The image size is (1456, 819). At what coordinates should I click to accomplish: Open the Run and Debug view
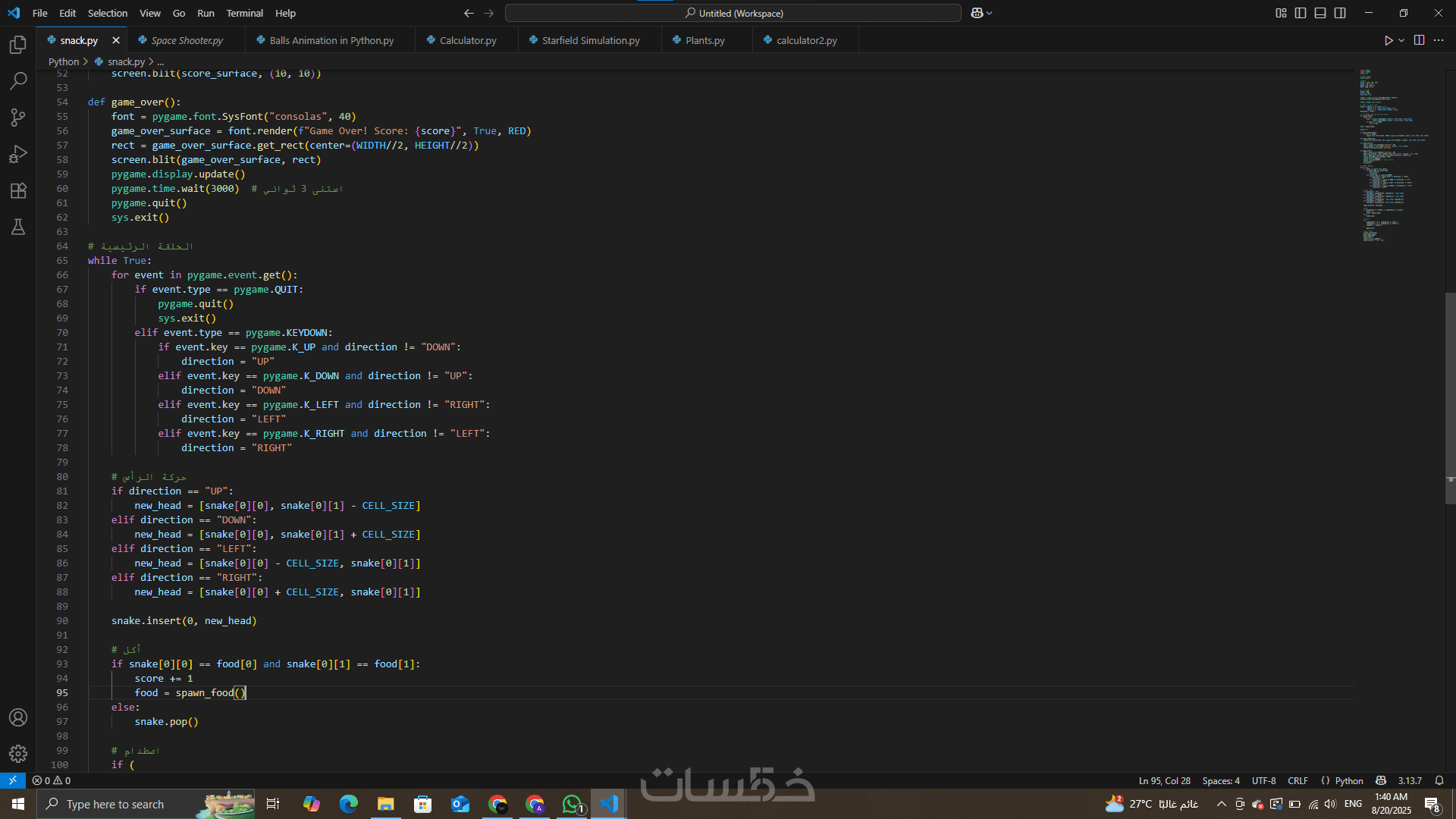click(18, 154)
